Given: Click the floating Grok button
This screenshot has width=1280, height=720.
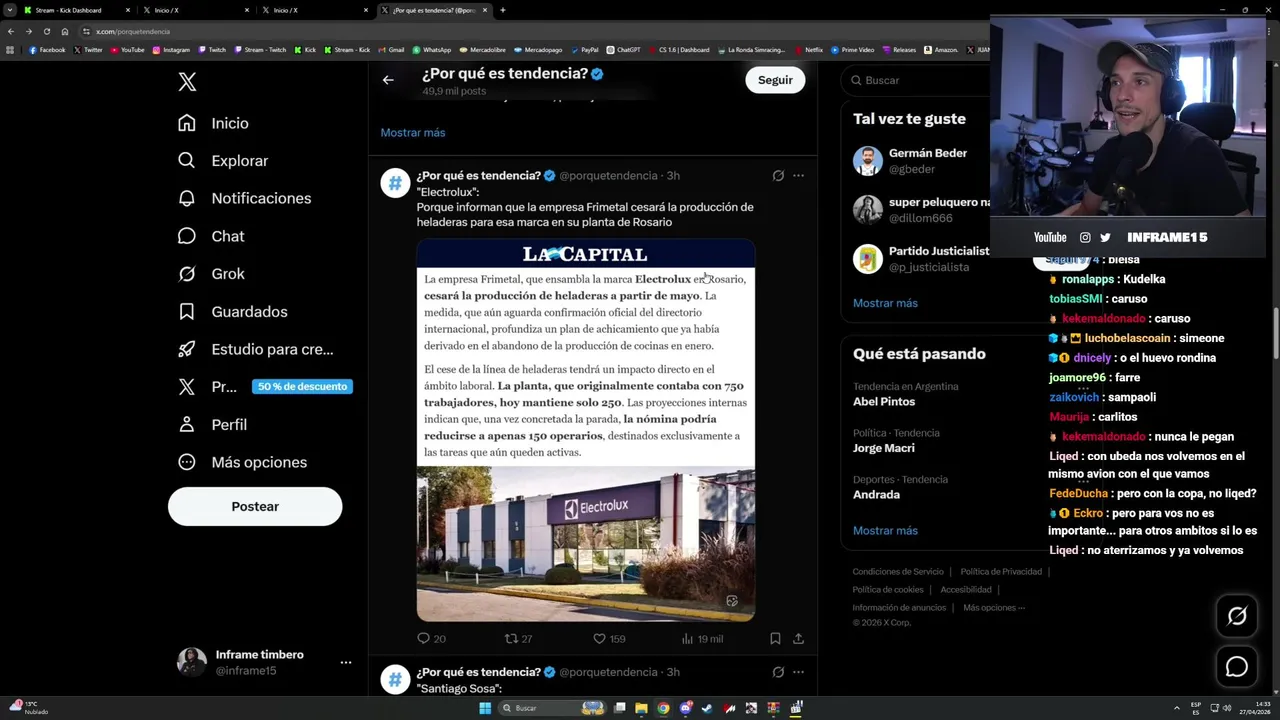Looking at the screenshot, I should click(1237, 617).
